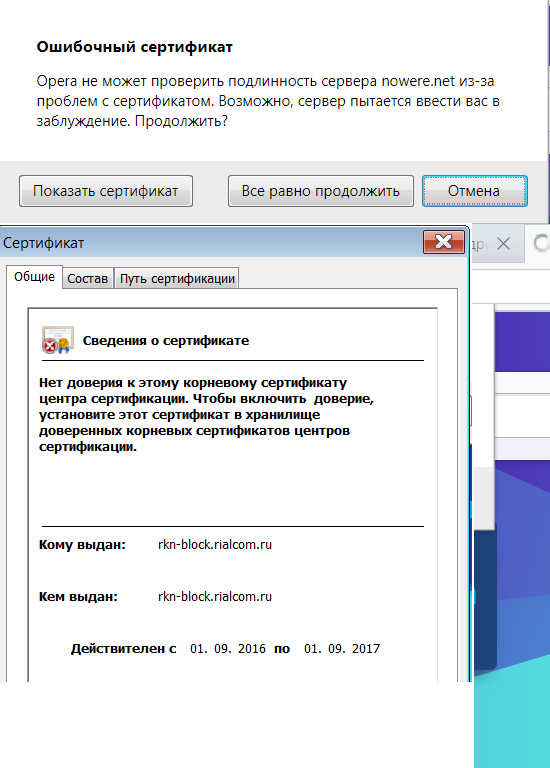550x768 pixels.
Task: Close the Сертификат dialog with red X
Action: click(444, 242)
